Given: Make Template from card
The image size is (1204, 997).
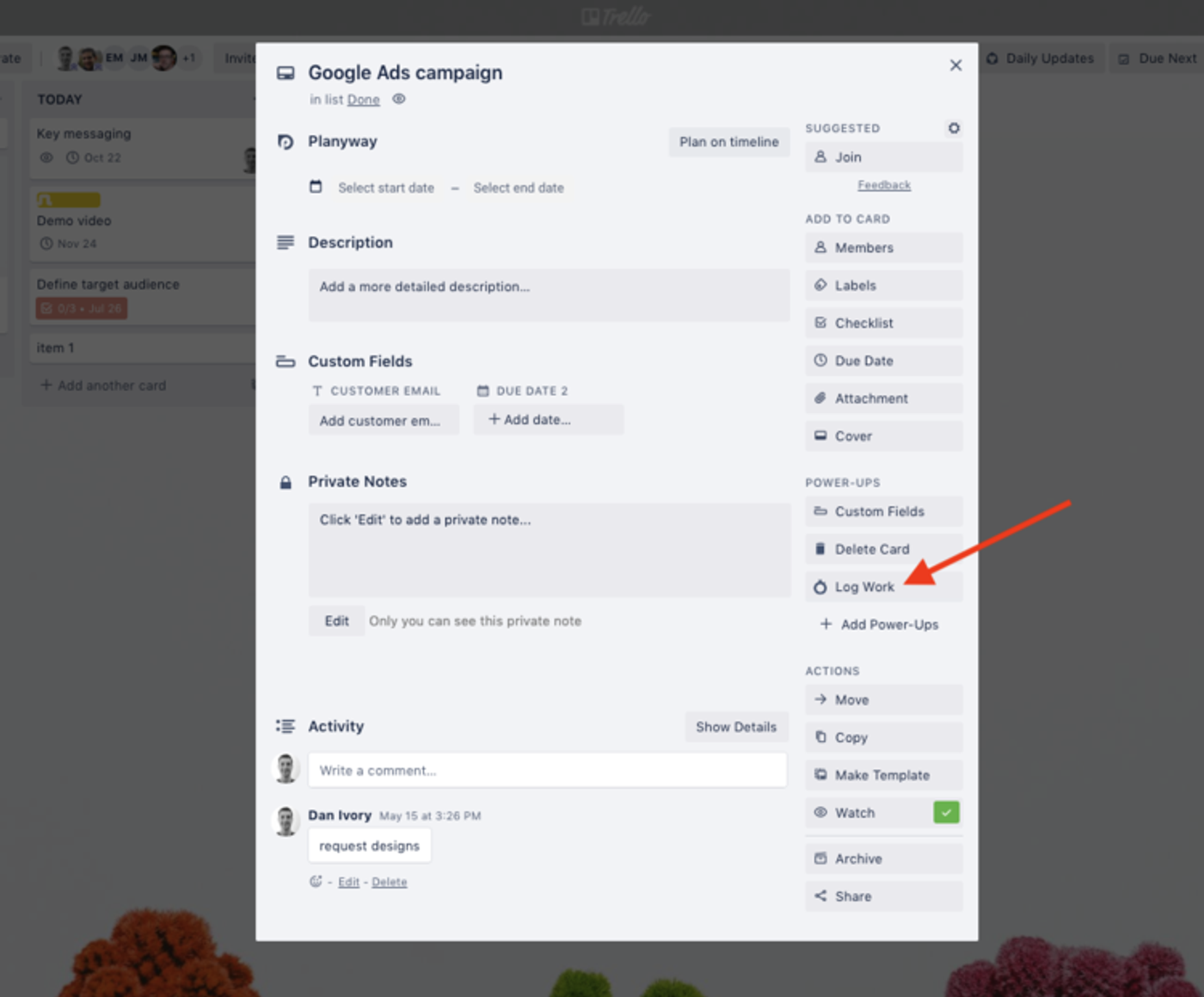Looking at the screenshot, I should pos(884,775).
